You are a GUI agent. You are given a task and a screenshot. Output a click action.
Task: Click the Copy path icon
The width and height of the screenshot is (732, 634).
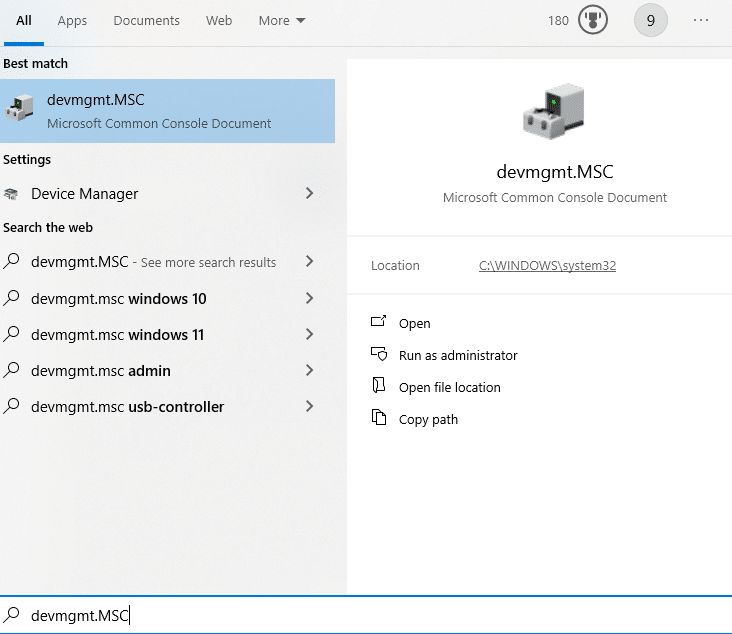pos(378,418)
